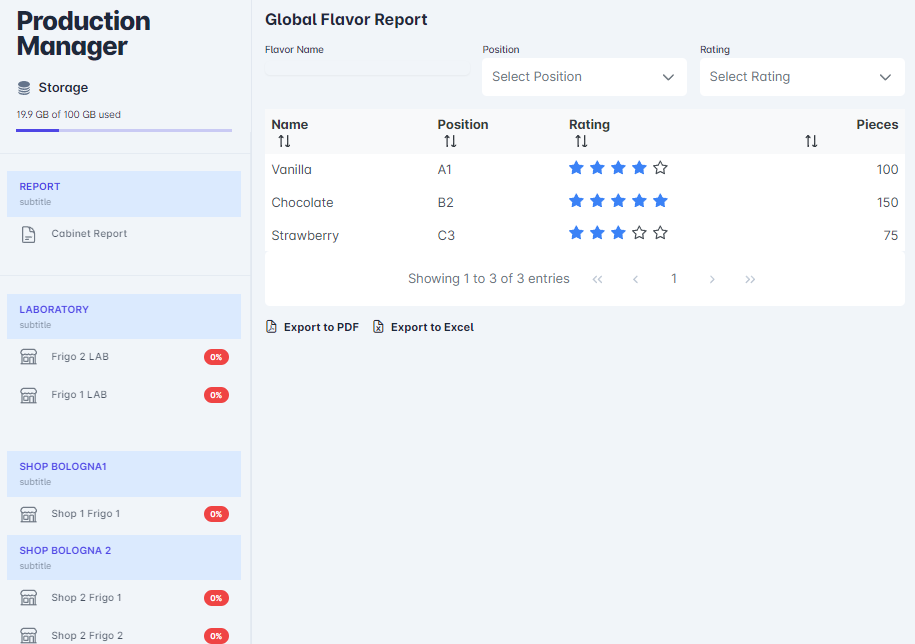The image size is (915, 644).
Task: Click the Export to PDF file icon
Action: click(271, 327)
